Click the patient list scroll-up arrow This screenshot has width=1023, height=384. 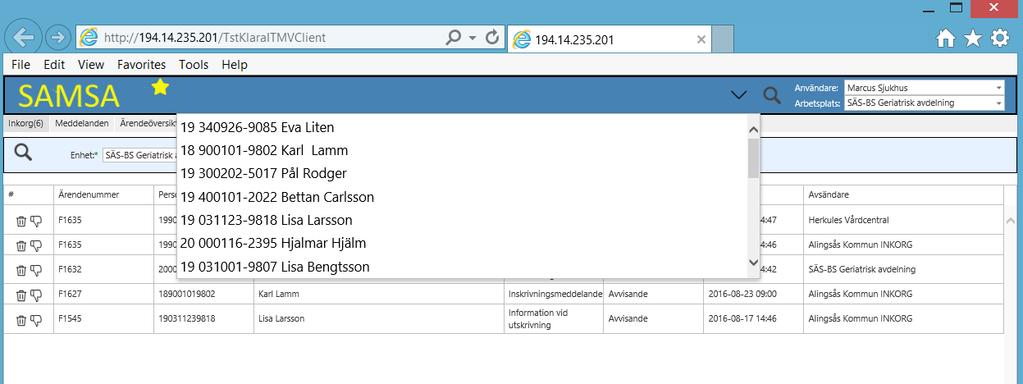[754, 129]
